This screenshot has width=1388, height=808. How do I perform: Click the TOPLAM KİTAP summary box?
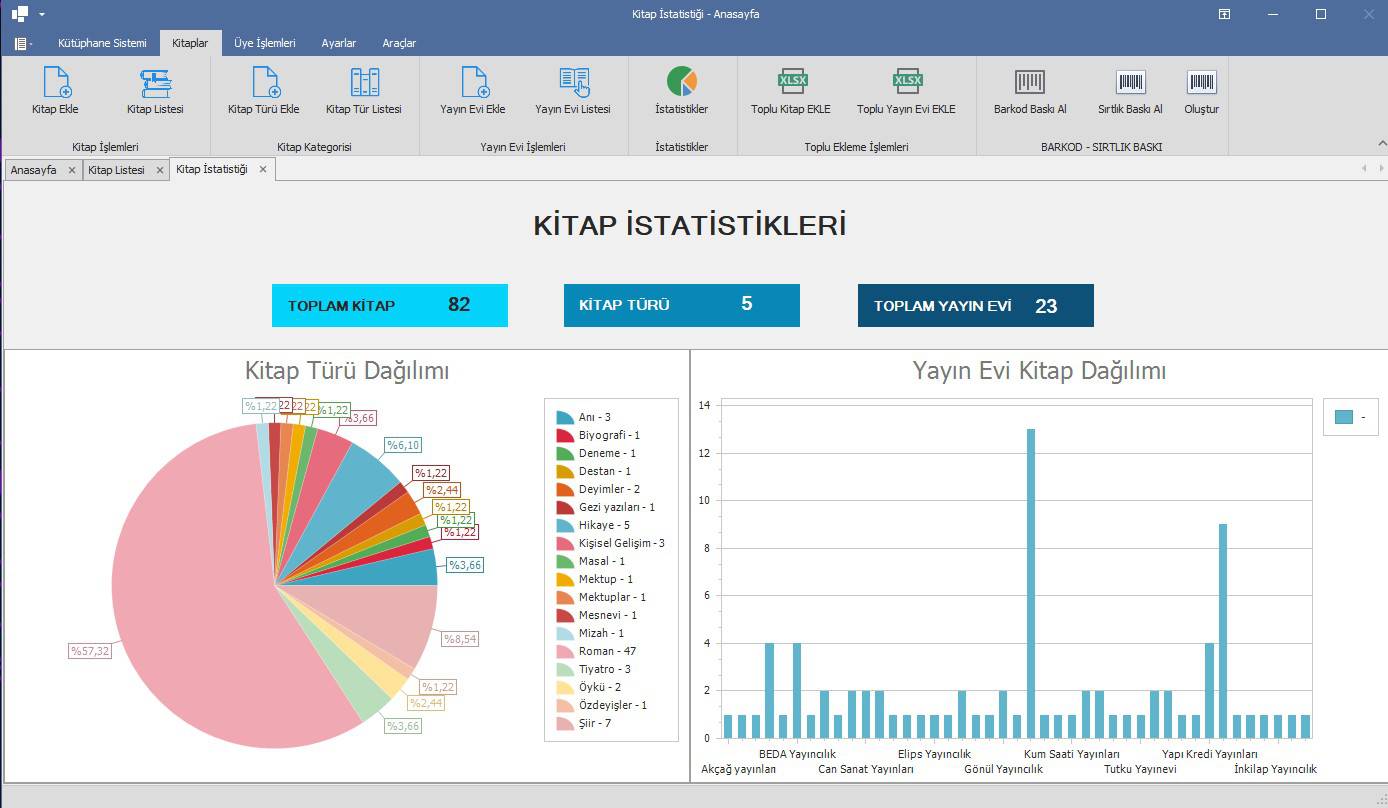coord(389,305)
